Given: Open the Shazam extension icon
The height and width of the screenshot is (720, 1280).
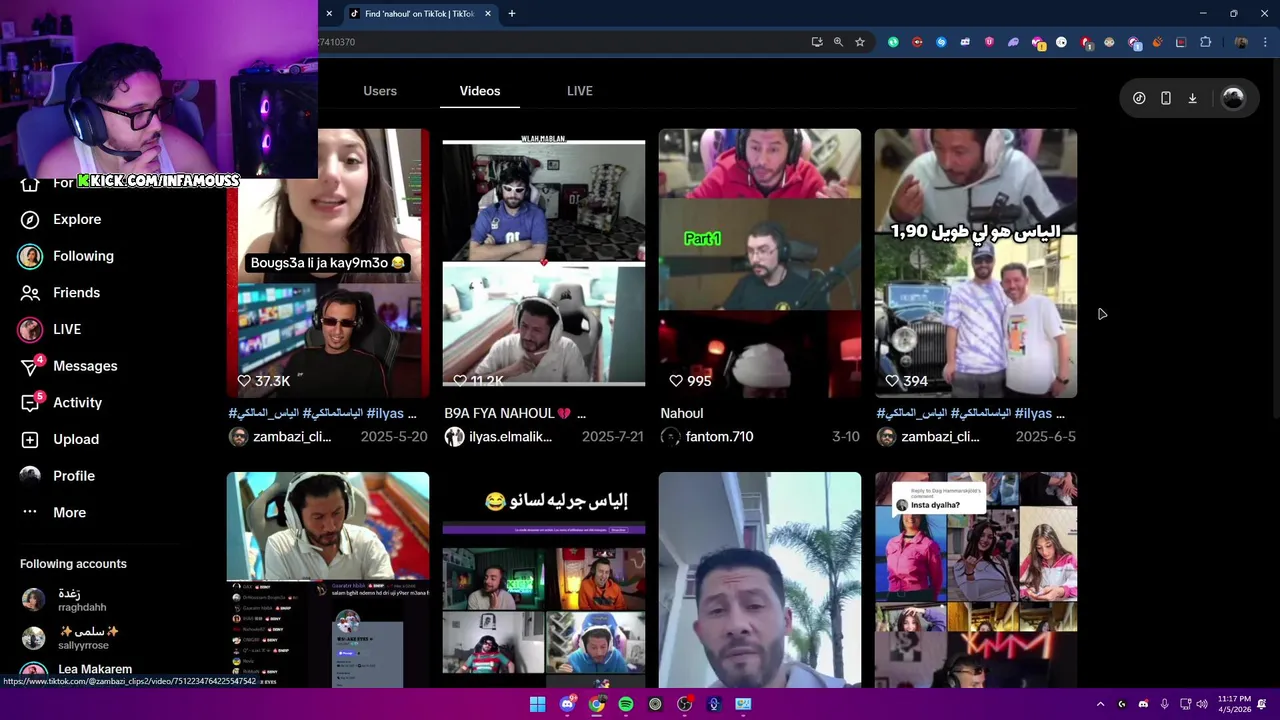Looking at the screenshot, I should (x=941, y=42).
